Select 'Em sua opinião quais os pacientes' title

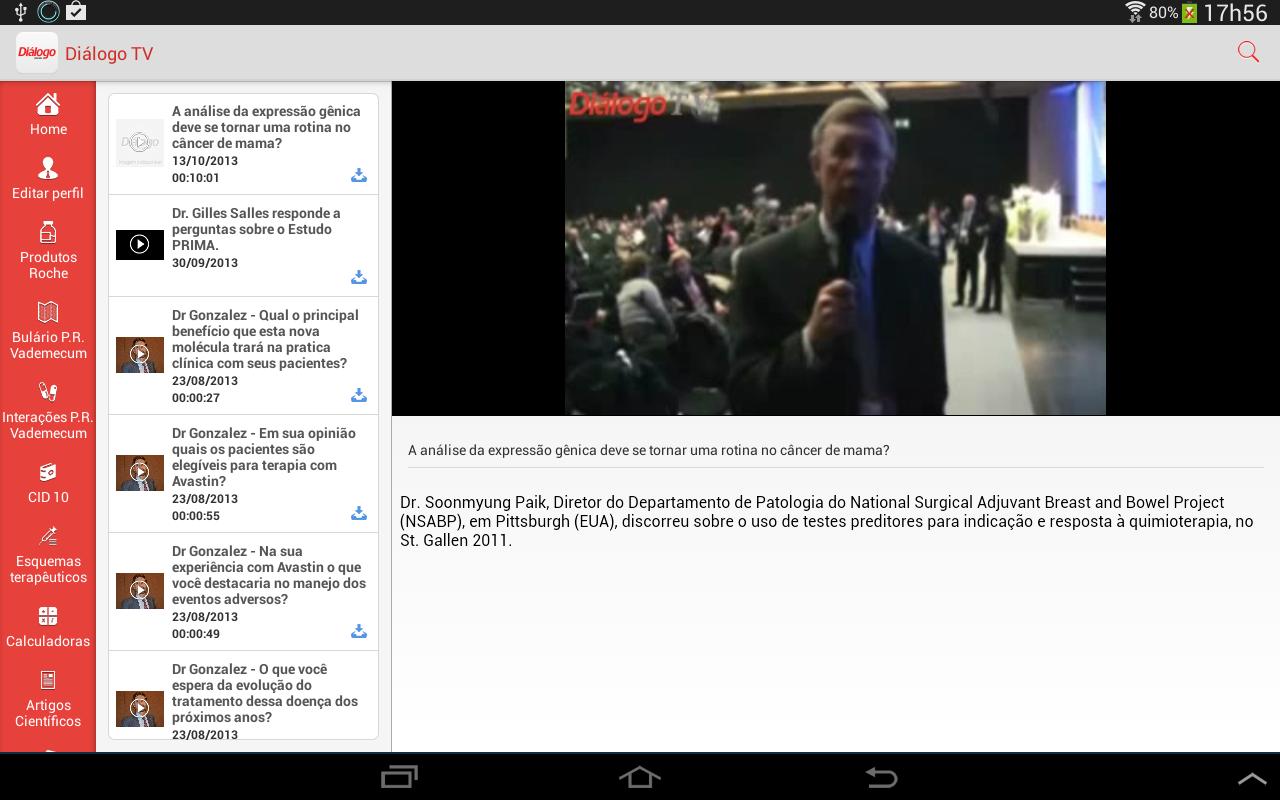coord(264,457)
